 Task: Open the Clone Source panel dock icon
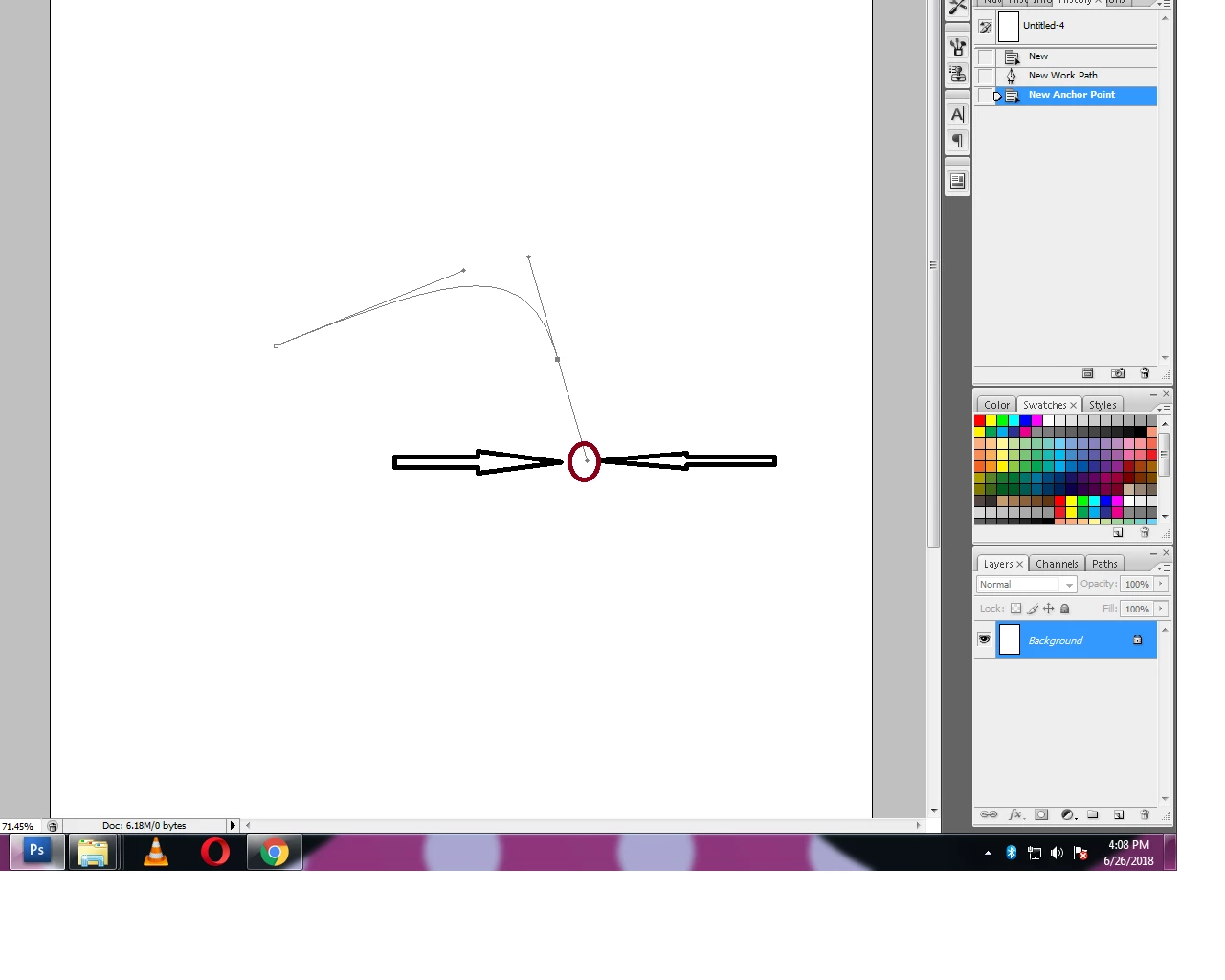pyautogui.click(x=957, y=74)
